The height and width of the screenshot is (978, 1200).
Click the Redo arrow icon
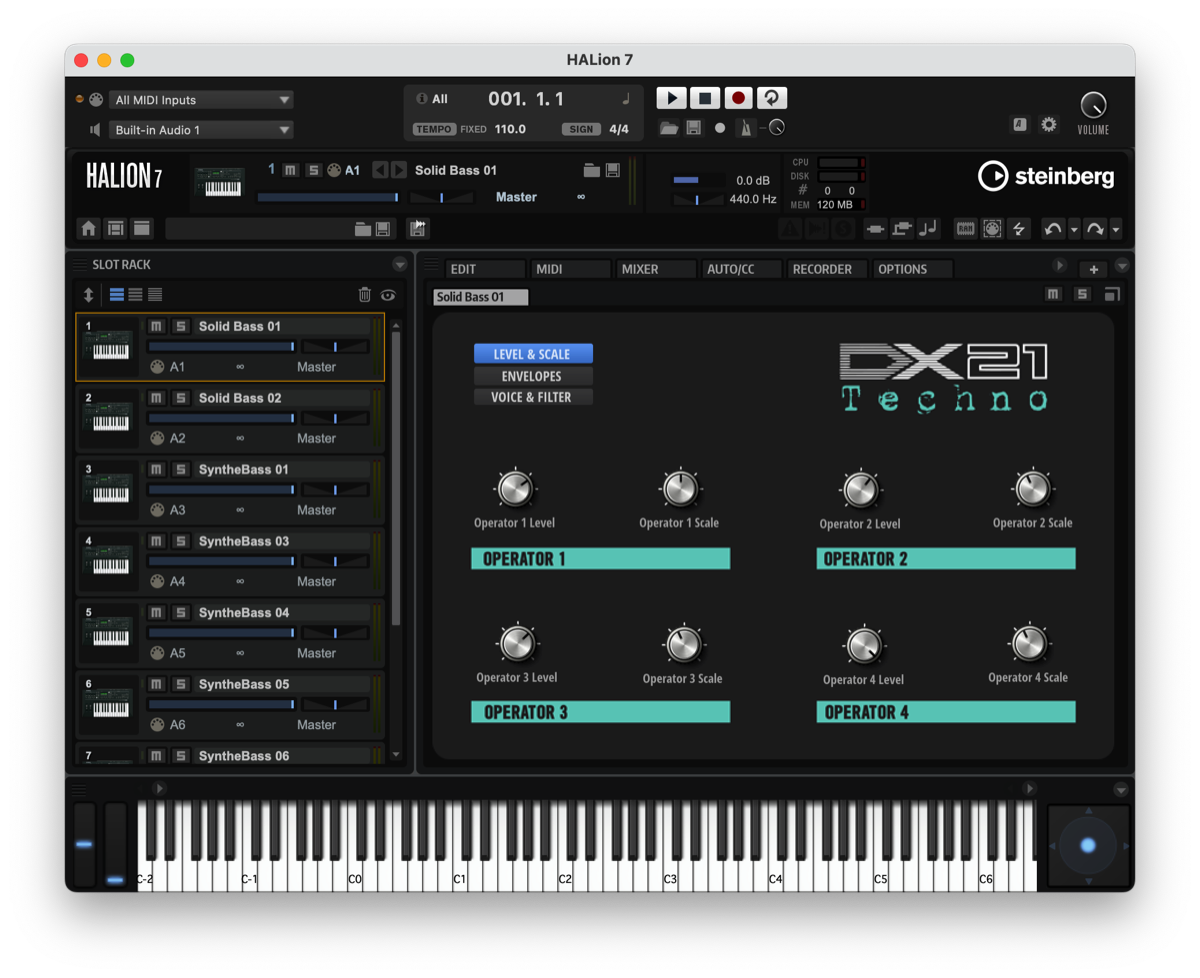(x=1095, y=229)
